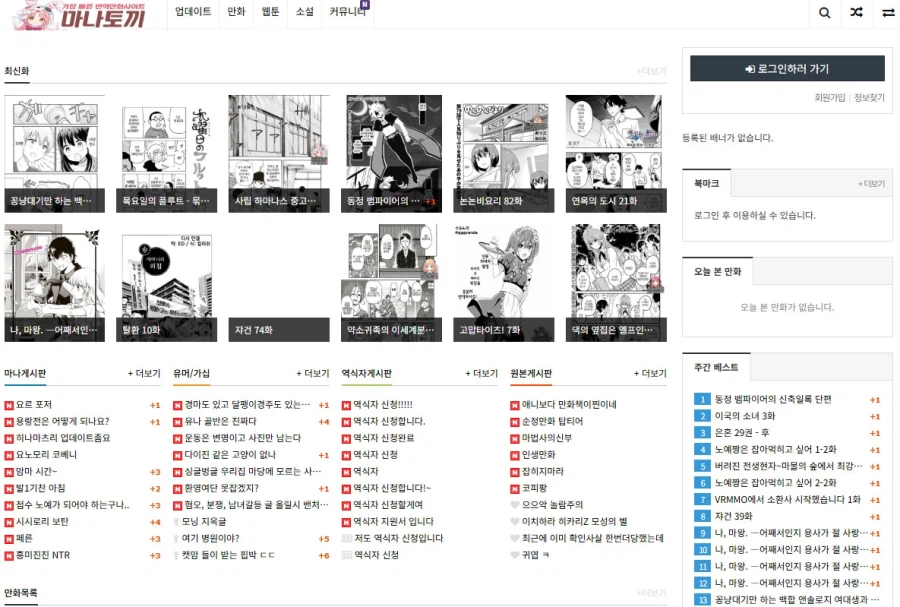Open post 좋미진진 NTR

(43, 555)
